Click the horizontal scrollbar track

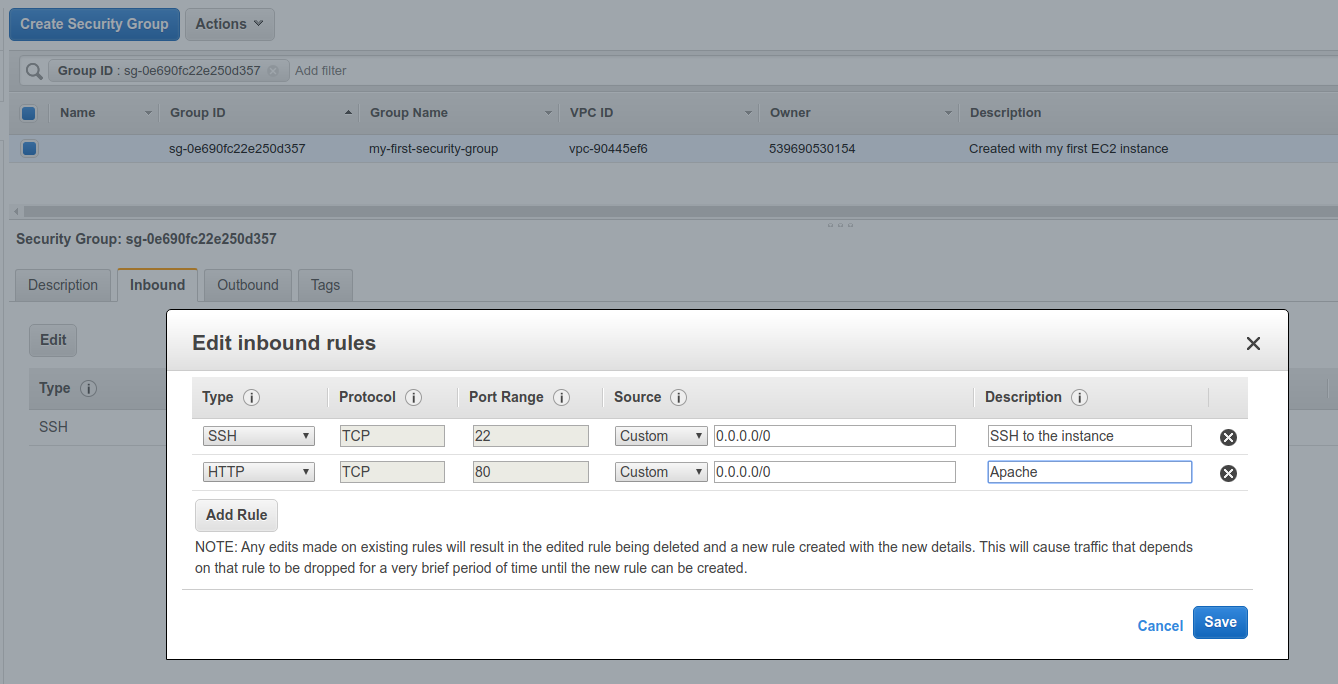click(680, 212)
